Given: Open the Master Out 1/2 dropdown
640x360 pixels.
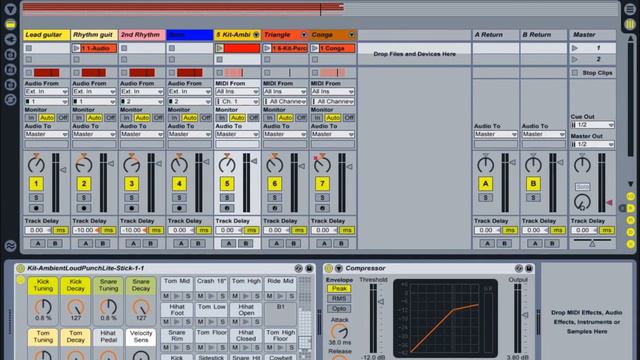Looking at the screenshot, I should click(593, 144).
